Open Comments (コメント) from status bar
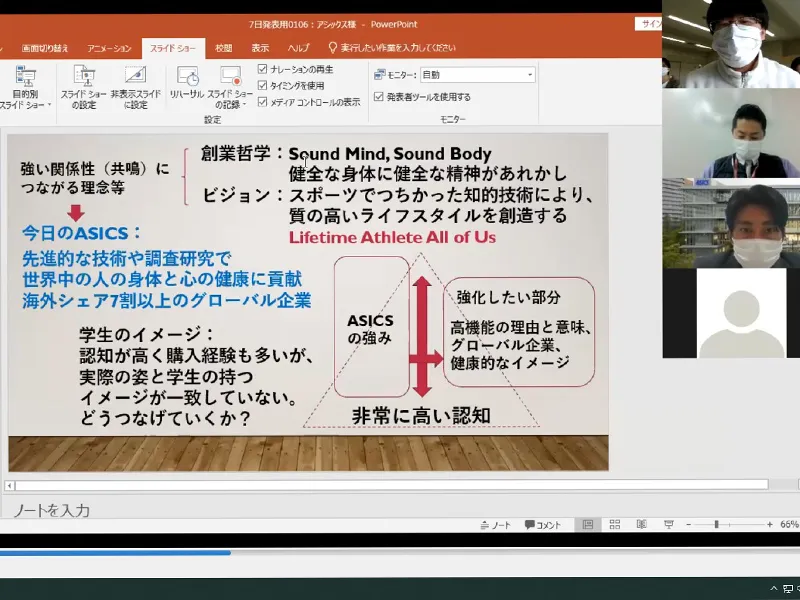Image resolution: width=800 pixels, height=600 pixels. [543, 524]
